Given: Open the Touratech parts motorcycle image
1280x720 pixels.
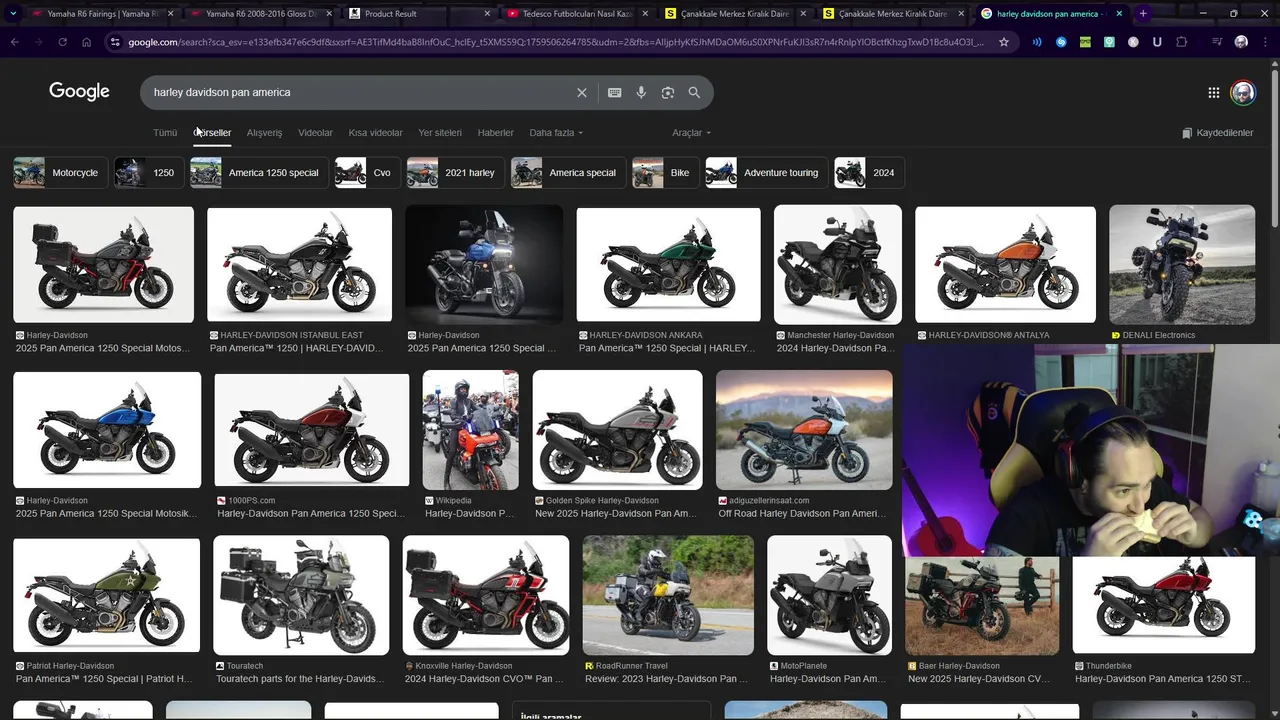Looking at the screenshot, I should point(301,596).
